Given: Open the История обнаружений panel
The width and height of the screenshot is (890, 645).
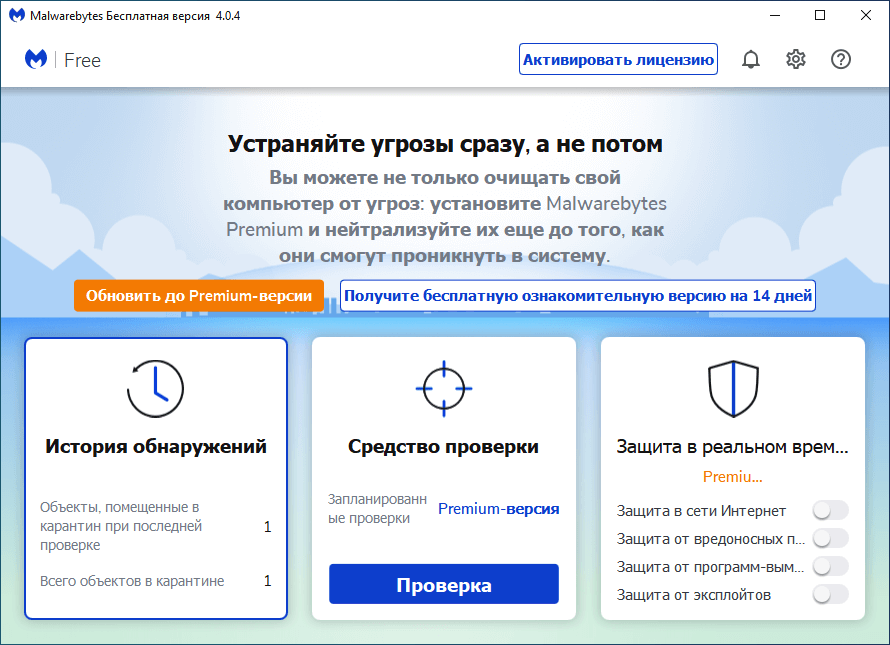Looking at the screenshot, I should [155, 446].
